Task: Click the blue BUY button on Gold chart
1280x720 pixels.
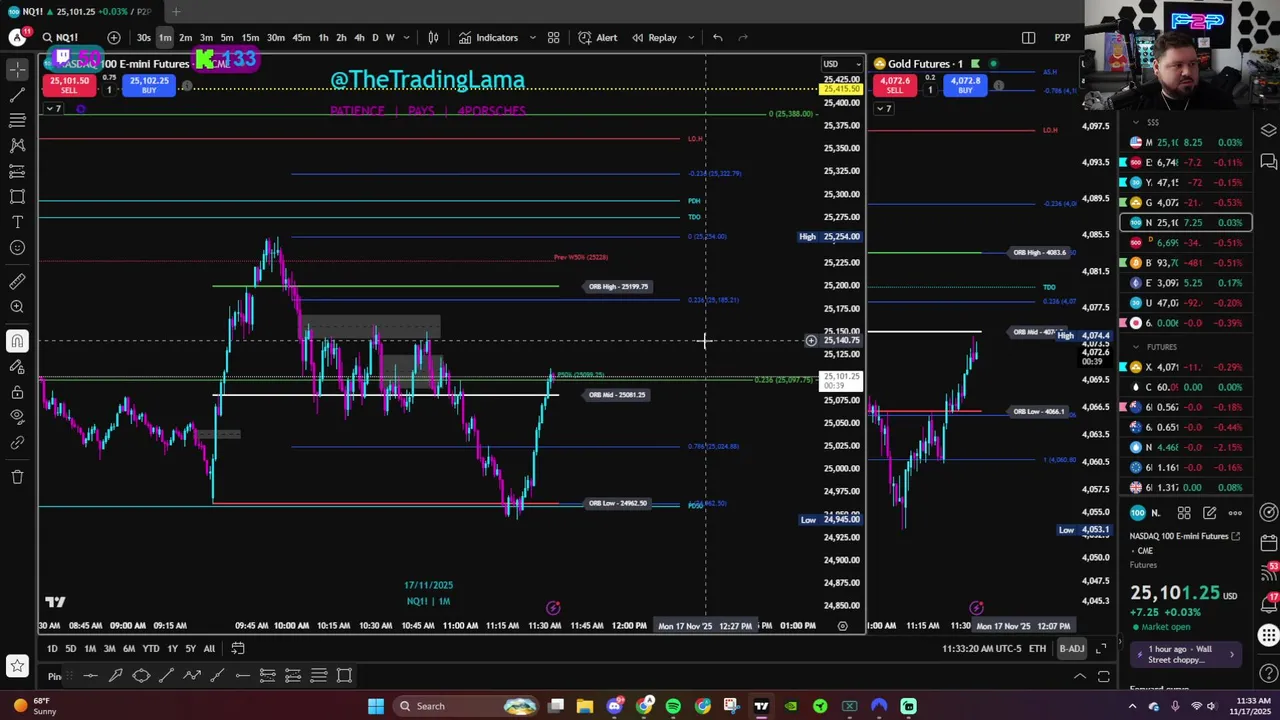Action: click(965, 85)
